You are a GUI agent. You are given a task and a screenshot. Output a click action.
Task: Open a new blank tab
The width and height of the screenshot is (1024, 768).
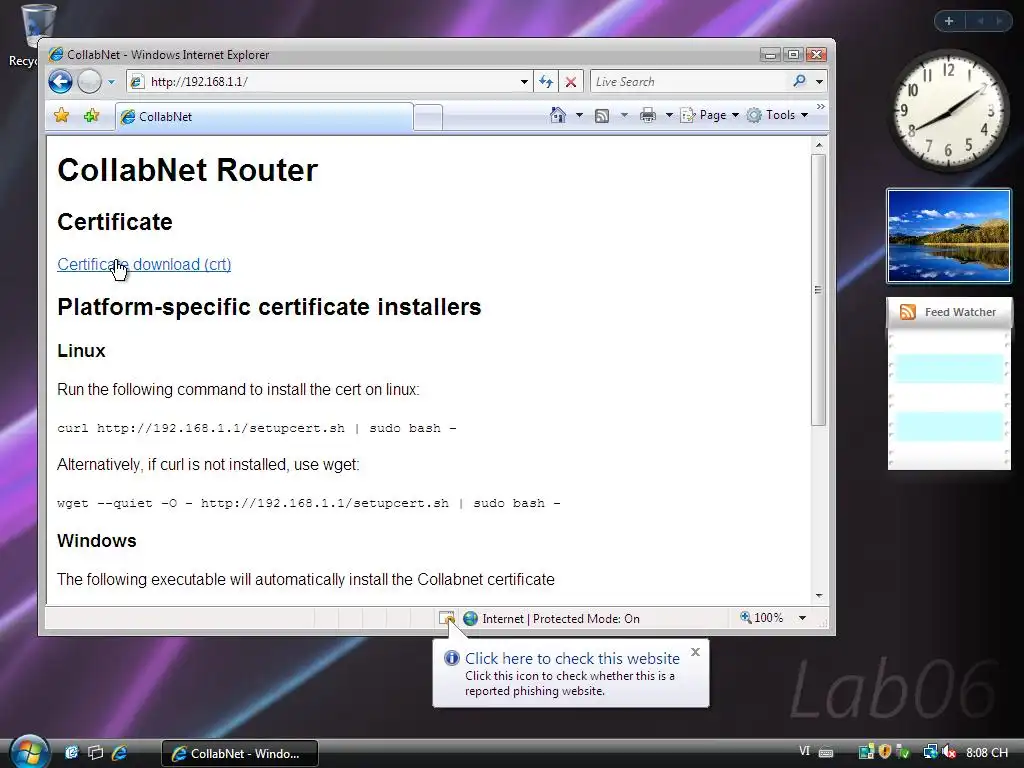pos(428,118)
